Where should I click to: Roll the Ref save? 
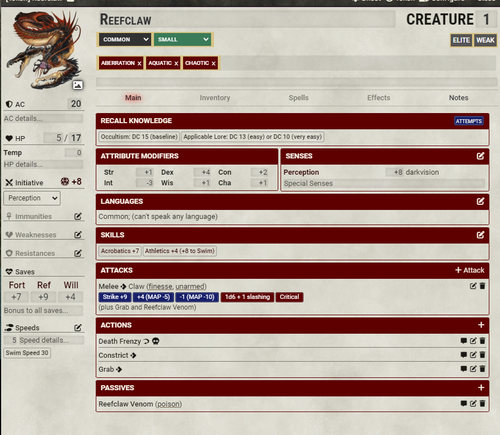pyautogui.click(x=44, y=285)
